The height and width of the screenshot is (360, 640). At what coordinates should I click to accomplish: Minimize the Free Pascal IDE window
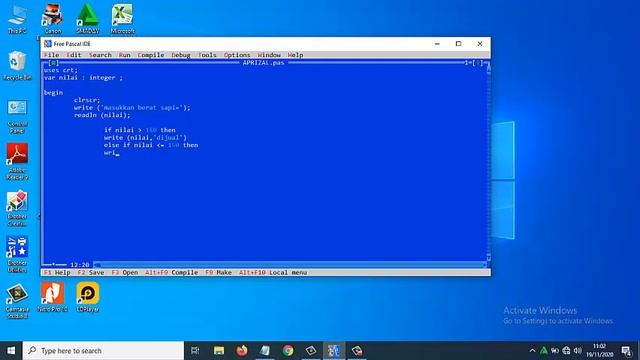point(437,44)
